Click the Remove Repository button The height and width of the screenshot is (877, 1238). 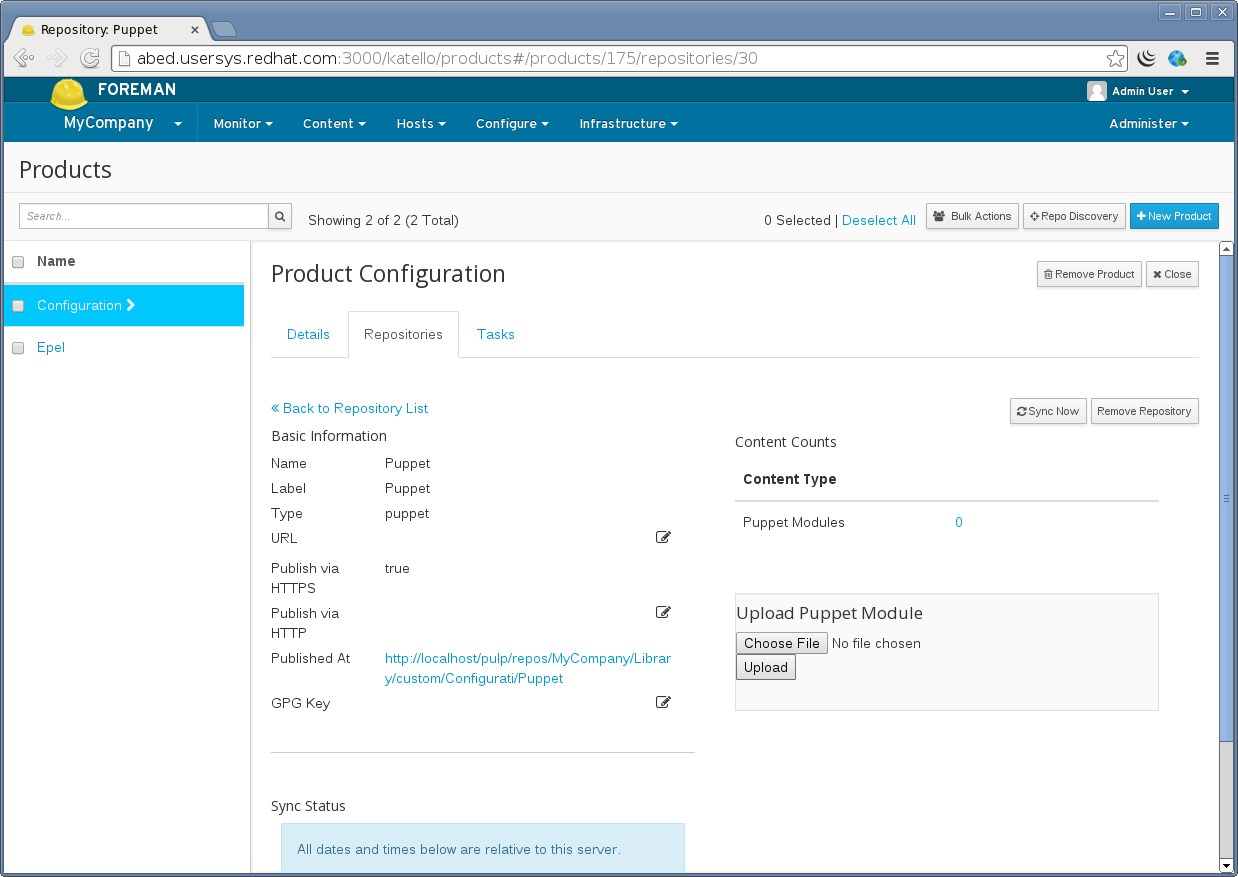tap(1144, 411)
